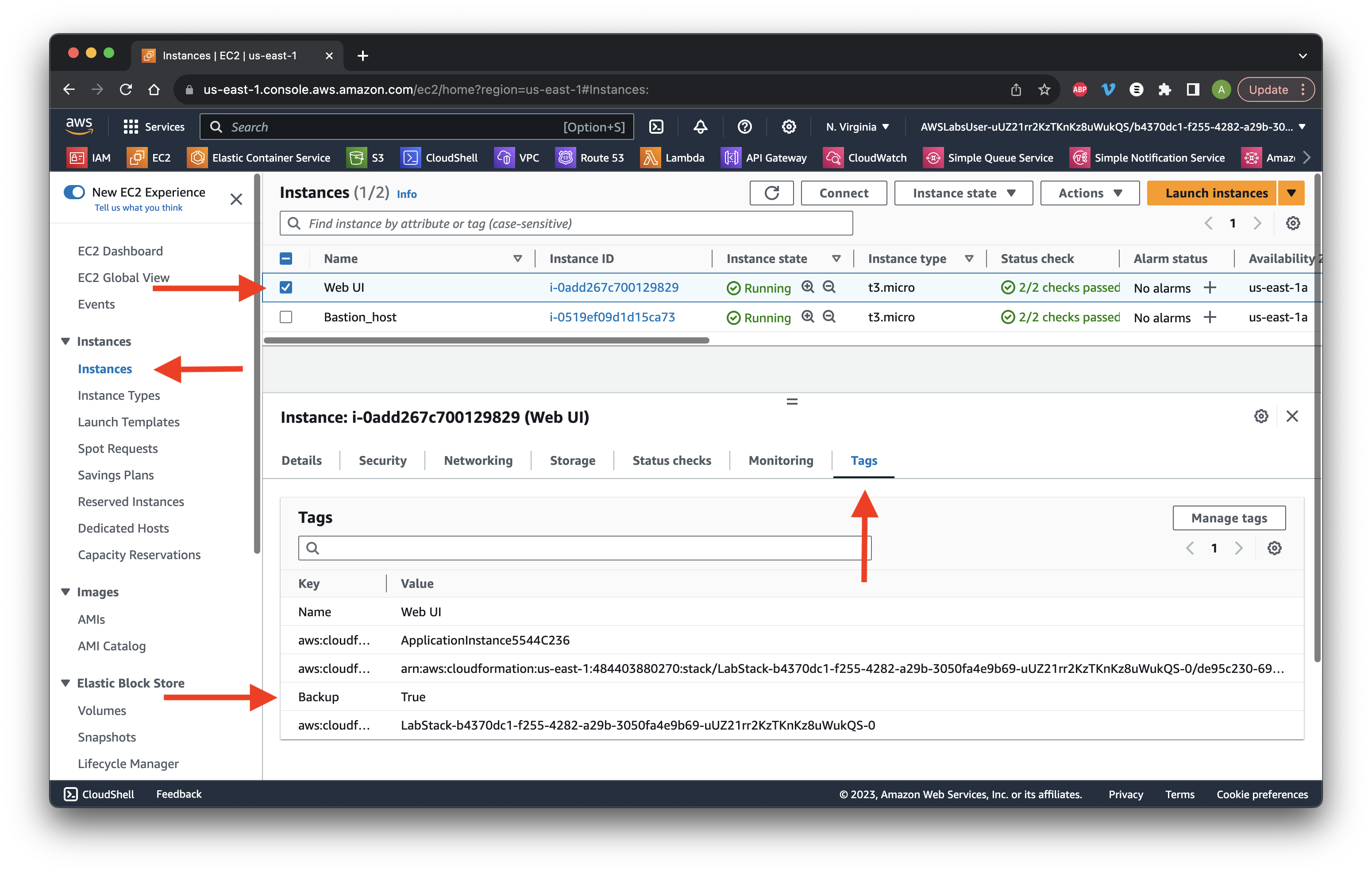
Task: Zoom out filter on Bastion_host Running state
Action: (x=829, y=316)
